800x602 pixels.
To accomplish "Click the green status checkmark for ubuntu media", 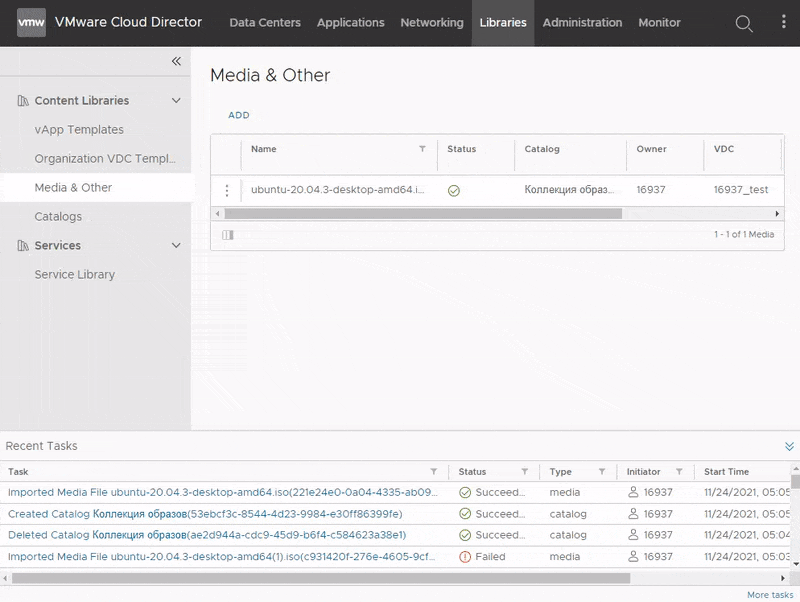I will 454,190.
